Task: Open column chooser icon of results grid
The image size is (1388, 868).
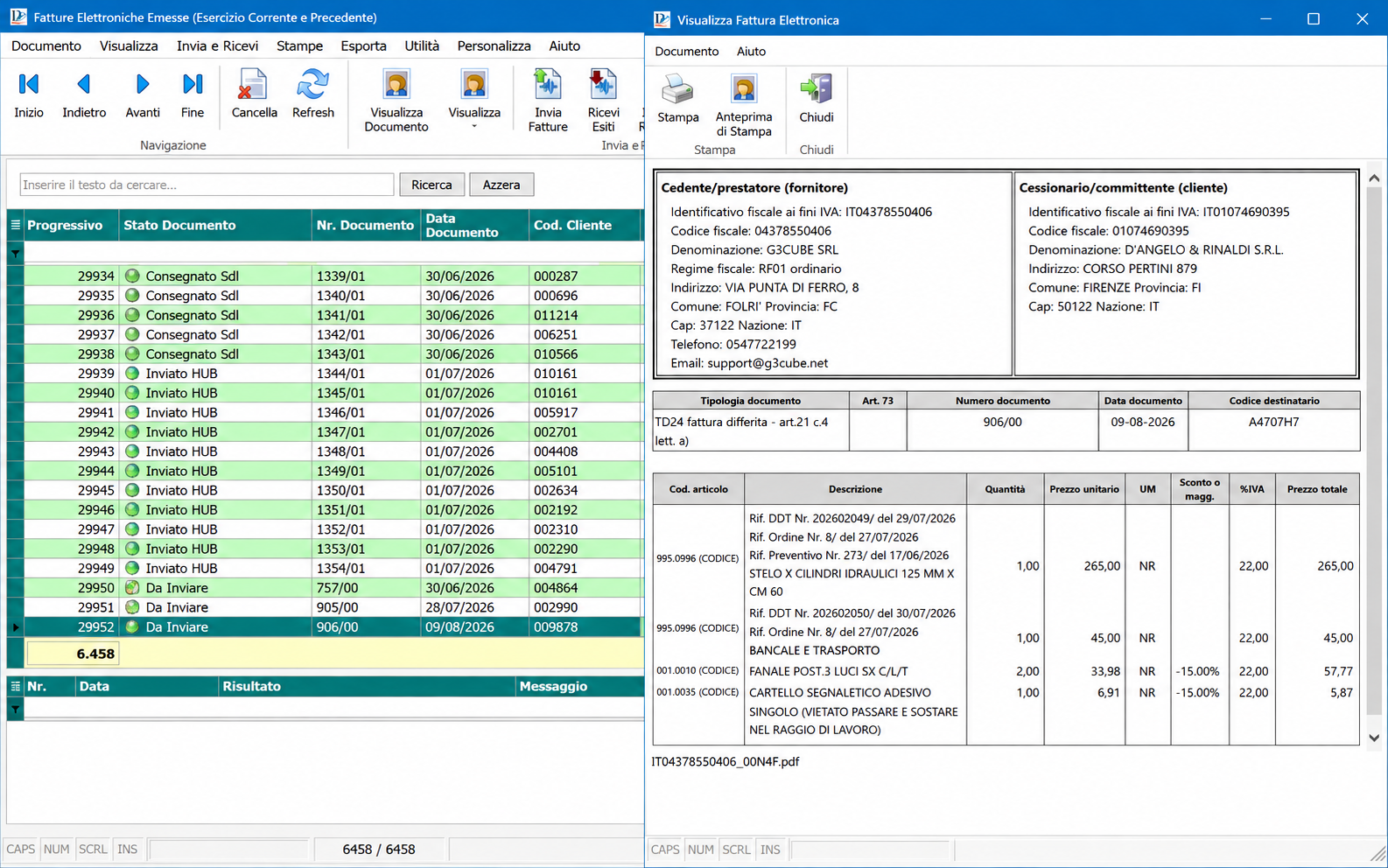Action: pos(15,687)
